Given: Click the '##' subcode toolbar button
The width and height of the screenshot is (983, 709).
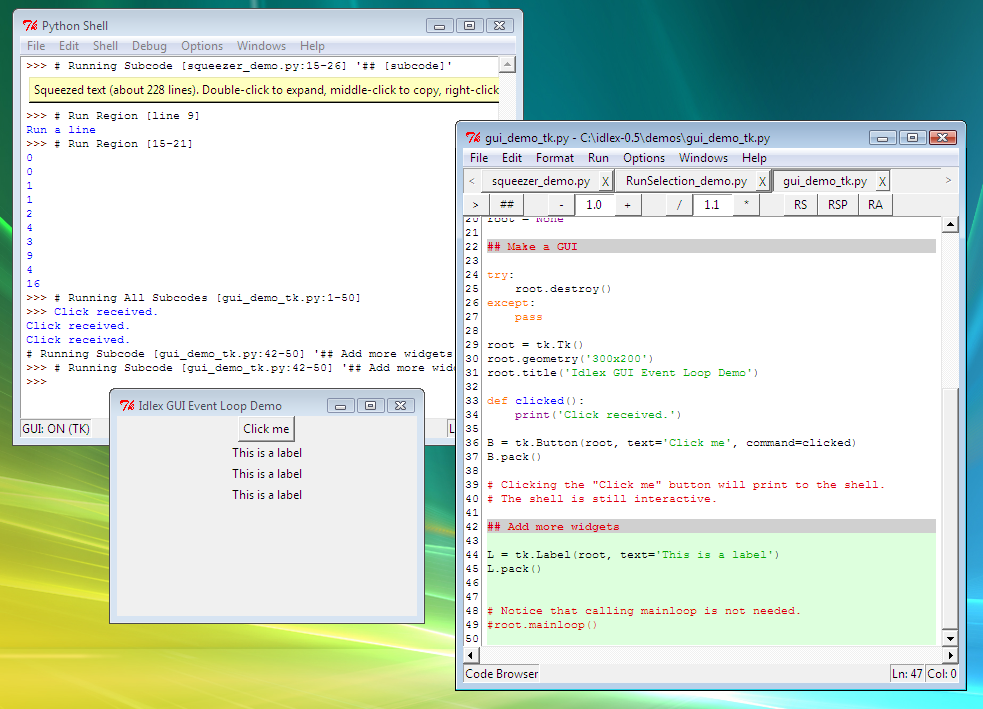Looking at the screenshot, I should pos(506,205).
